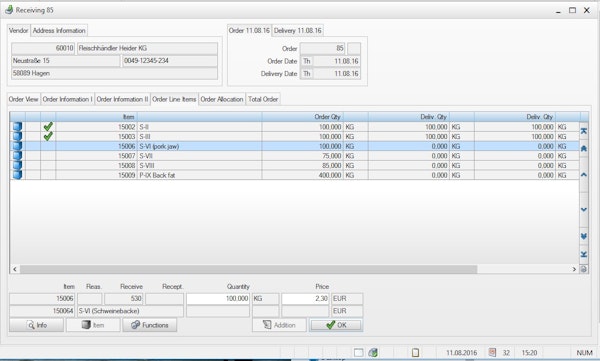Image resolution: width=600 pixels, height=361 pixels.
Task: Jump to first row using top navigation arrow
Action: tap(584, 131)
